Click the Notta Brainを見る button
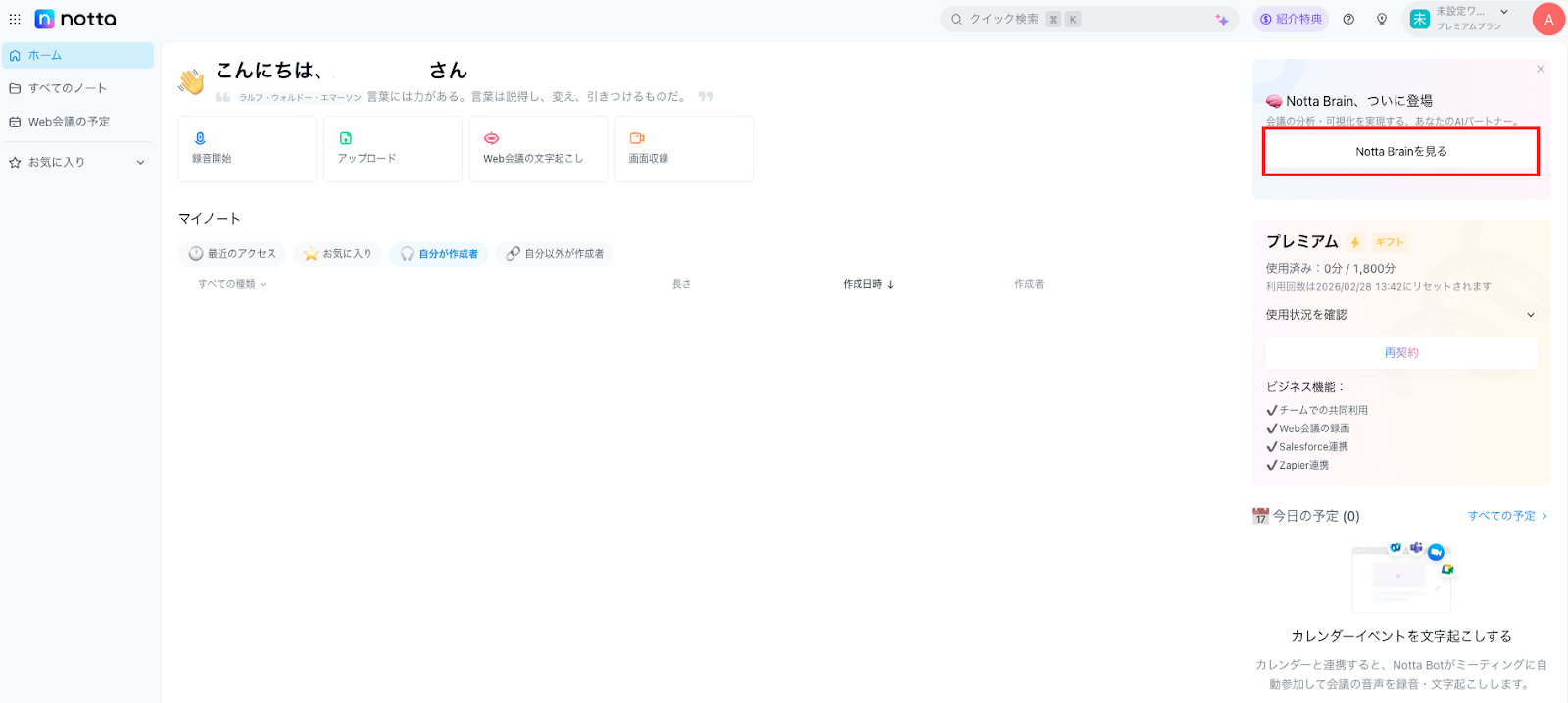The width and height of the screenshot is (1568, 703). [1400, 152]
